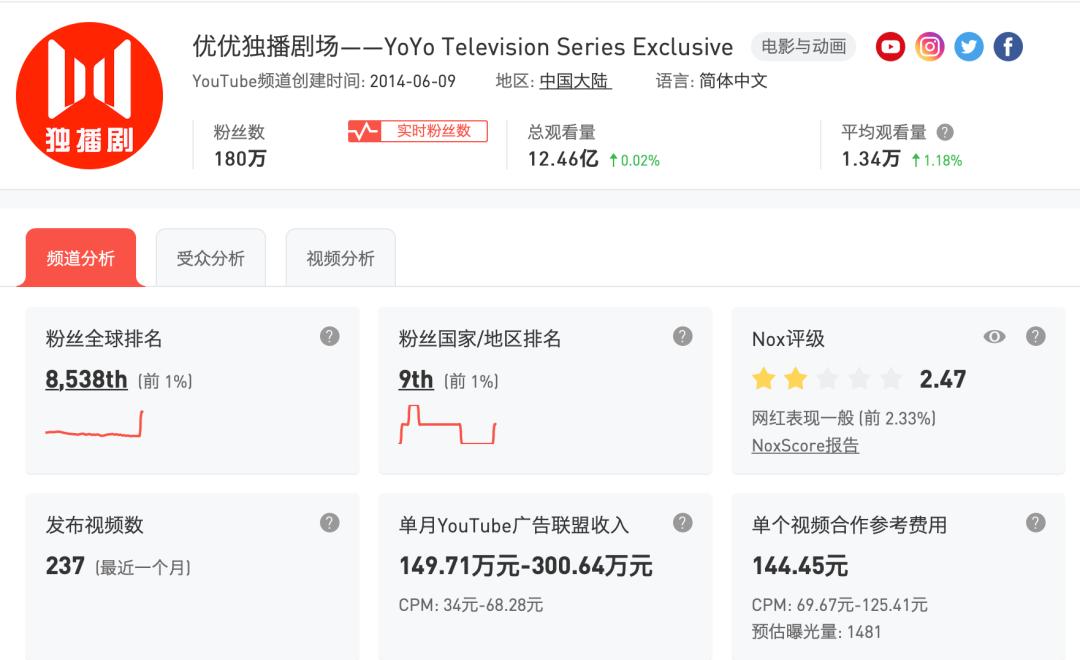
Task: Select the 电影与动画 category tag
Action: 802,46
